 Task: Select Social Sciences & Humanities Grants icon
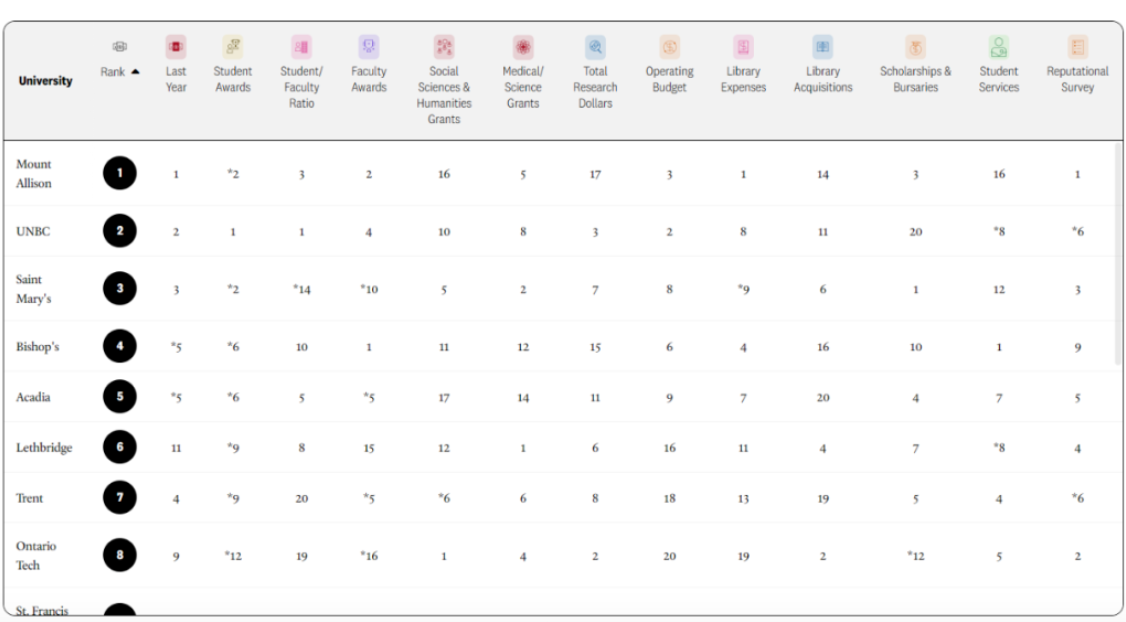coord(444,46)
